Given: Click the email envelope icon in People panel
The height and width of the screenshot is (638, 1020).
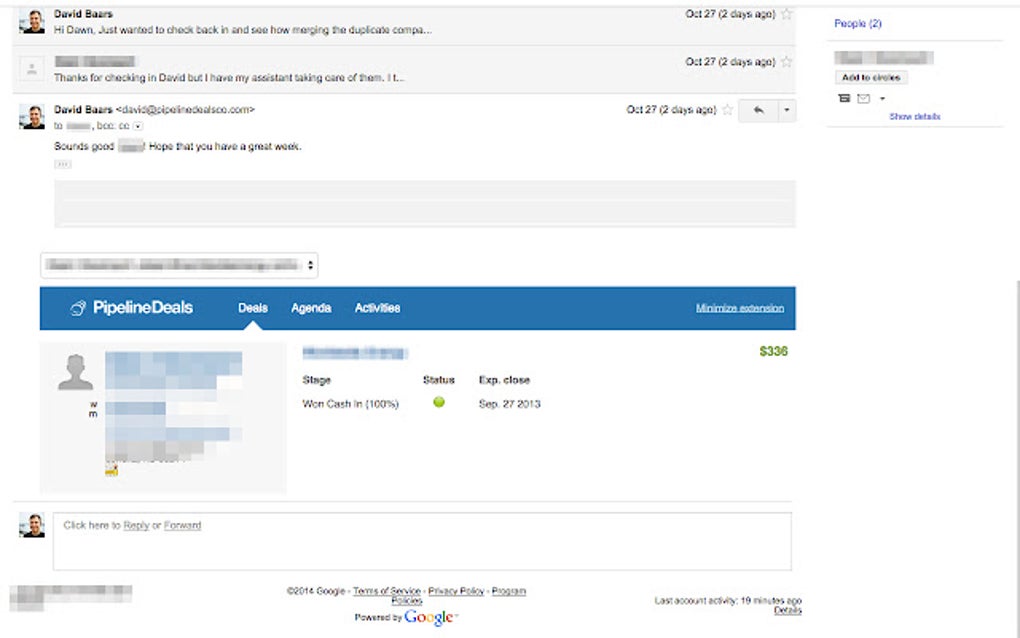Looking at the screenshot, I should pyautogui.click(x=863, y=98).
